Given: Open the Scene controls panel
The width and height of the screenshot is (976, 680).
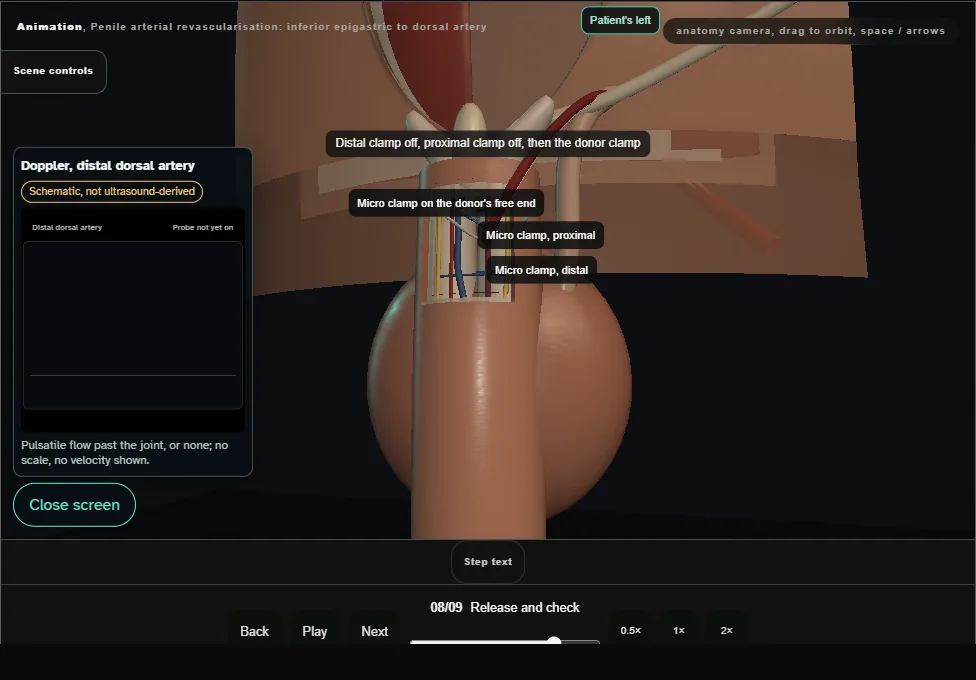Looking at the screenshot, I should pyautogui.click(x=54, y=71).
